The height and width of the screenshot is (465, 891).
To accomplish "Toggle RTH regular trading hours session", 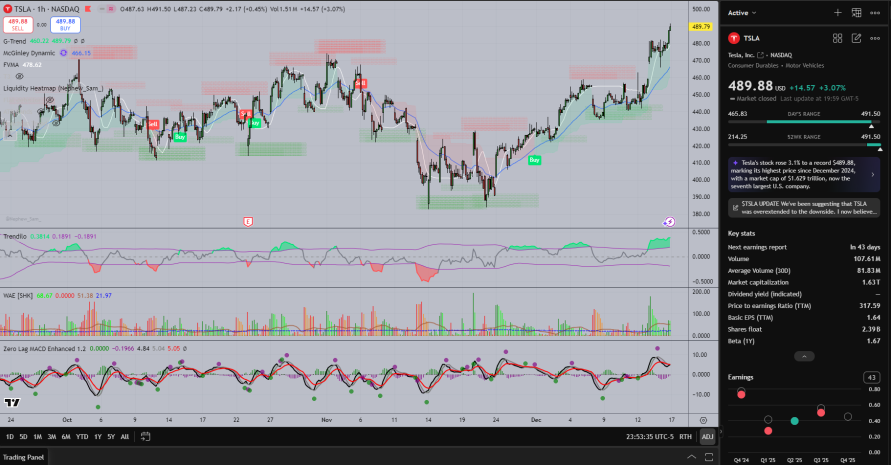I will click(685, 437).
